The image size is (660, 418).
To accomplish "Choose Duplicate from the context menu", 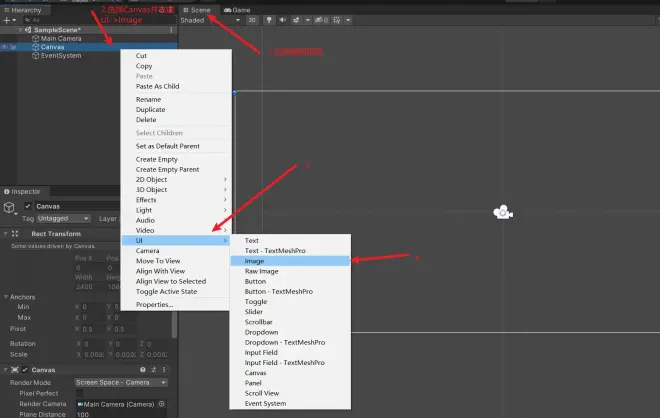I will click(x=150, y=109).
